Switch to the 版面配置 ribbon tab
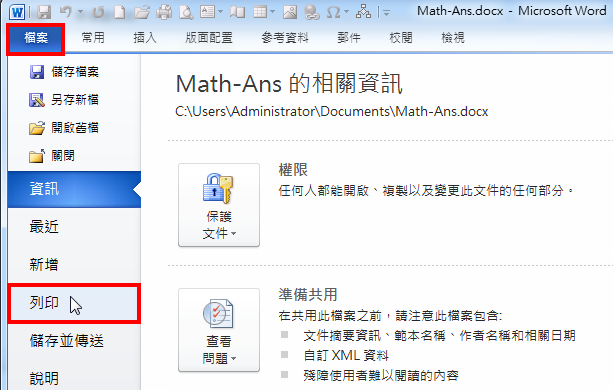The height and width of the screenshot is (390, 613). [x=209, y=38]
